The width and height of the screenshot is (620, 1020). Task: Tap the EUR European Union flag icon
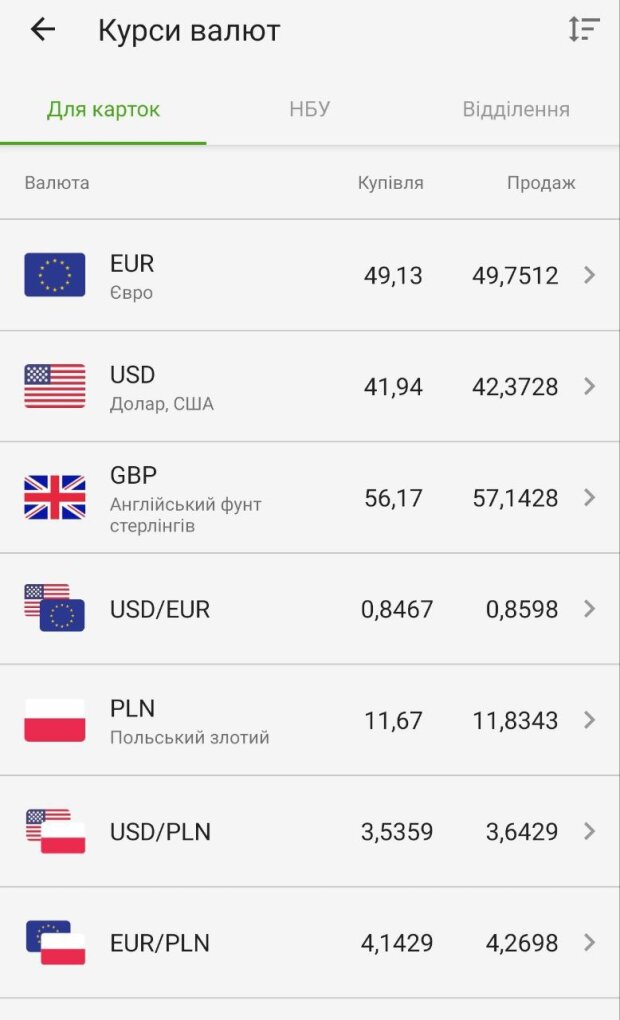coord(55,275)
